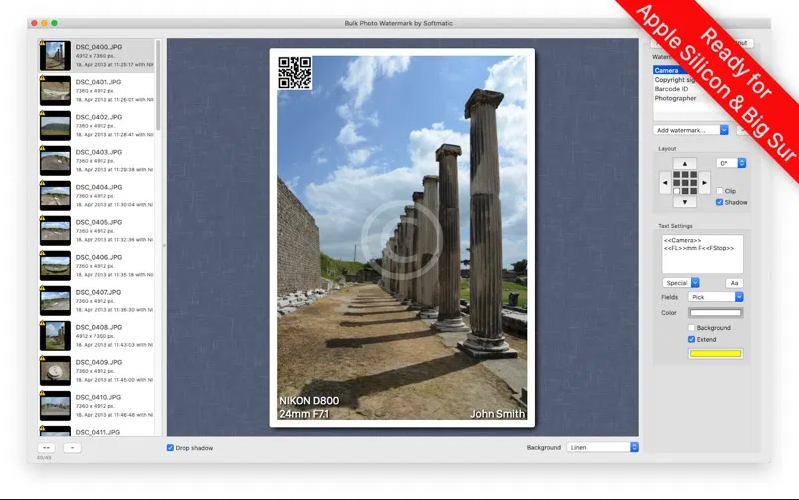This screenshot has height=500, width=799.
Task: Enable the Clip checkbox
Action: (x=720, y=190)
